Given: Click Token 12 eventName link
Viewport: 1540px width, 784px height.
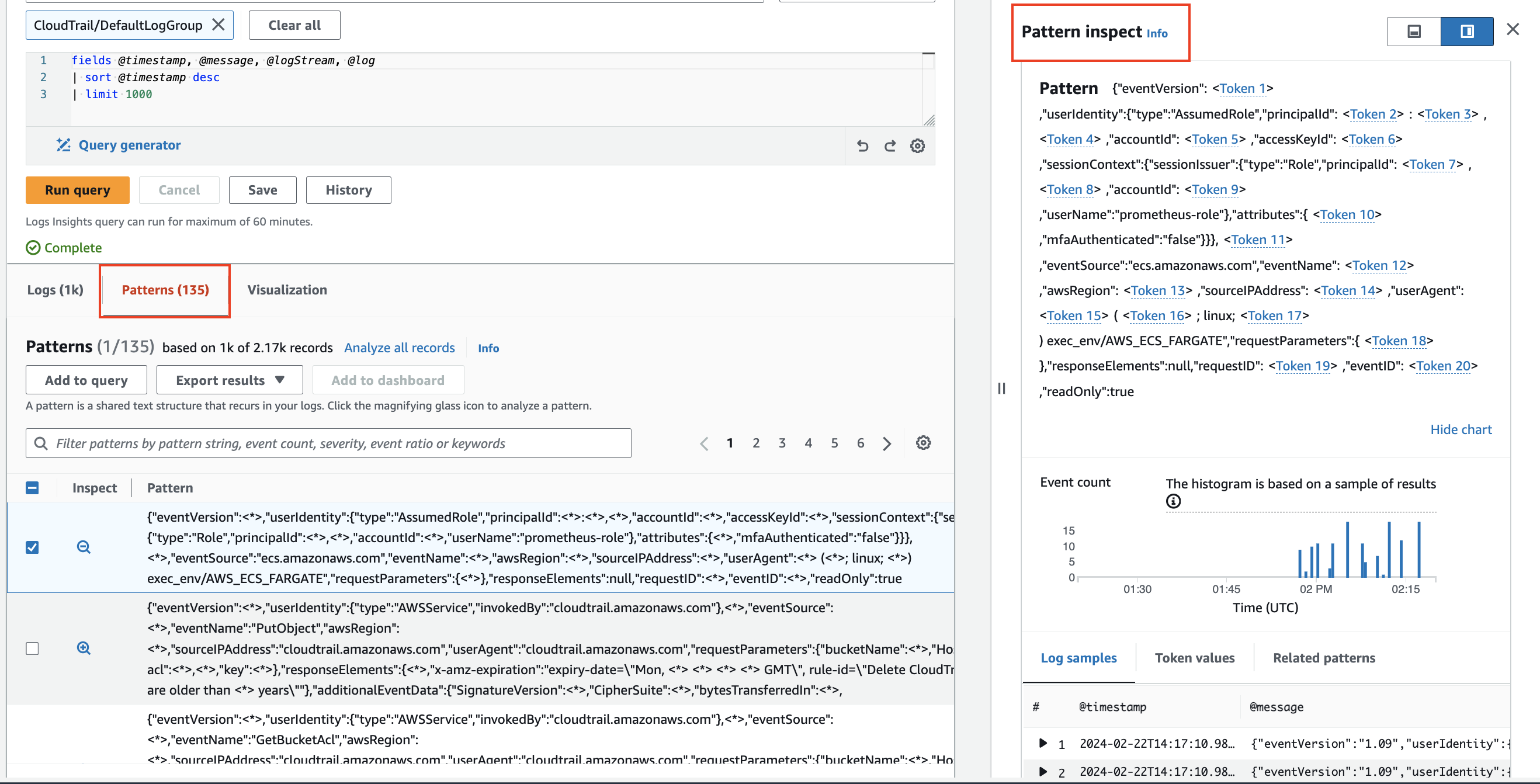Looking at the screenshot, I should (1380, 265).
